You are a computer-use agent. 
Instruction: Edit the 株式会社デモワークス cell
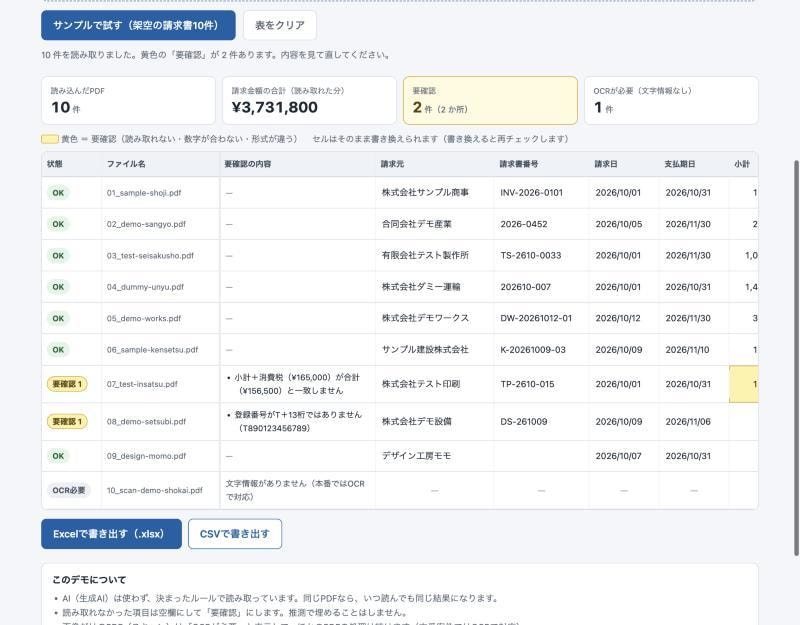point(435,318)
